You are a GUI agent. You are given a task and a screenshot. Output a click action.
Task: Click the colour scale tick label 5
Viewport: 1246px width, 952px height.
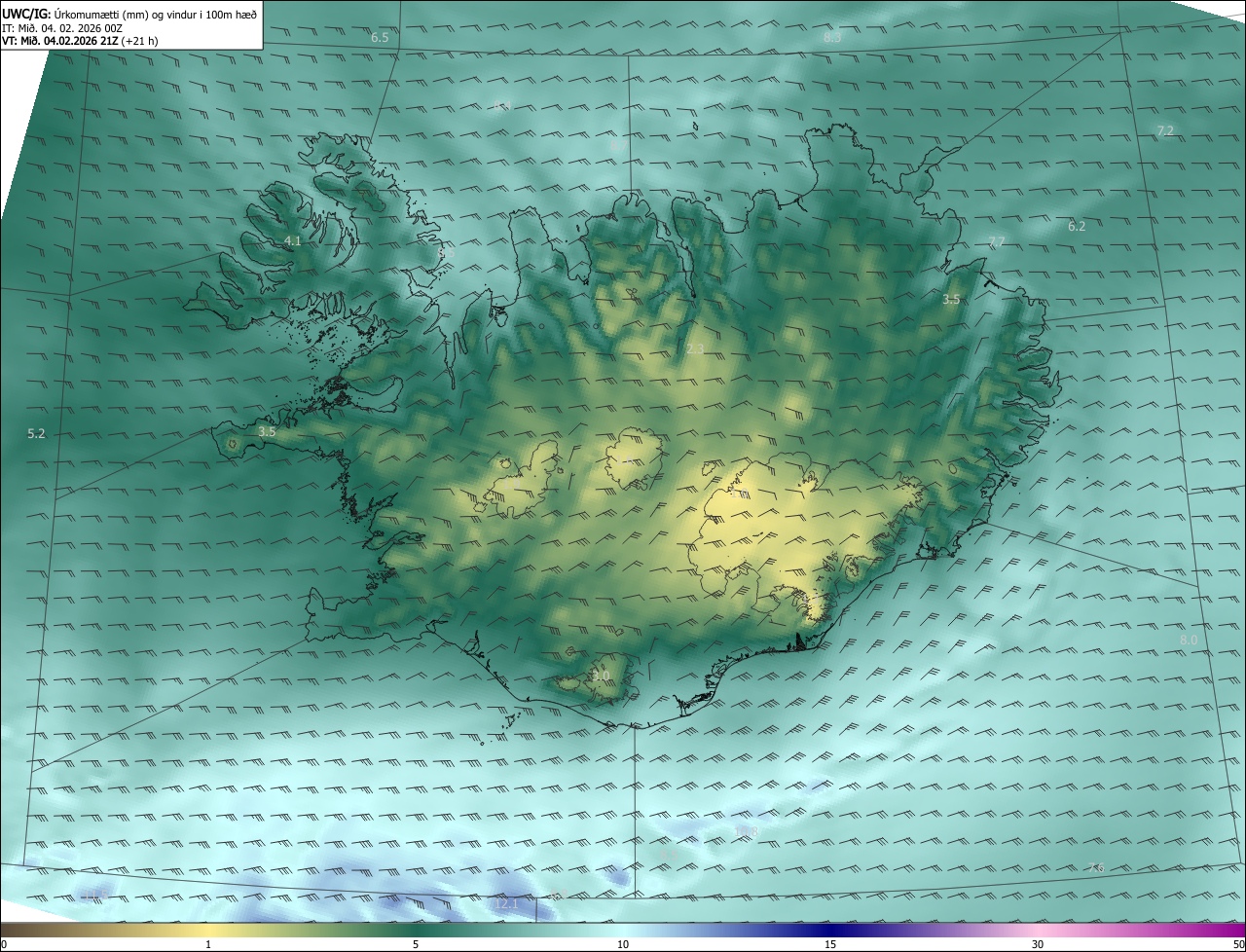click(416, 944)
